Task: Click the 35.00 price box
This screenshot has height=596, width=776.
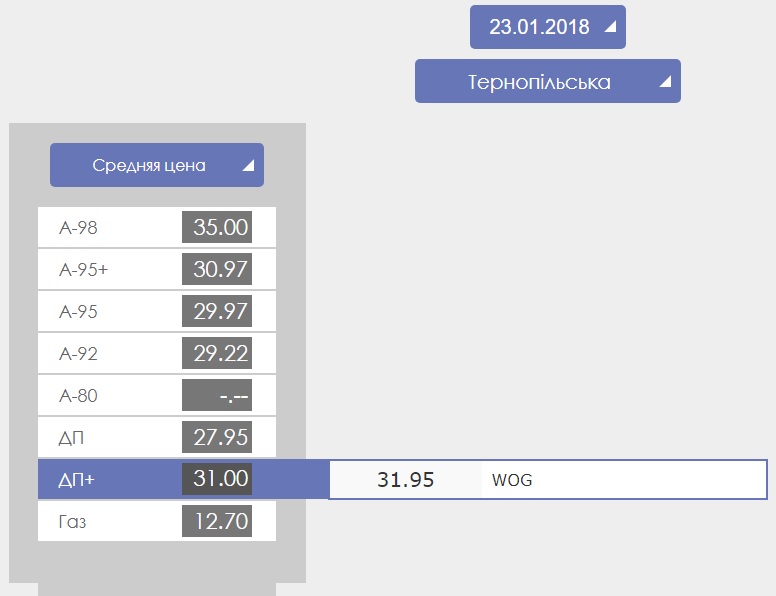Action: [217, 227]
